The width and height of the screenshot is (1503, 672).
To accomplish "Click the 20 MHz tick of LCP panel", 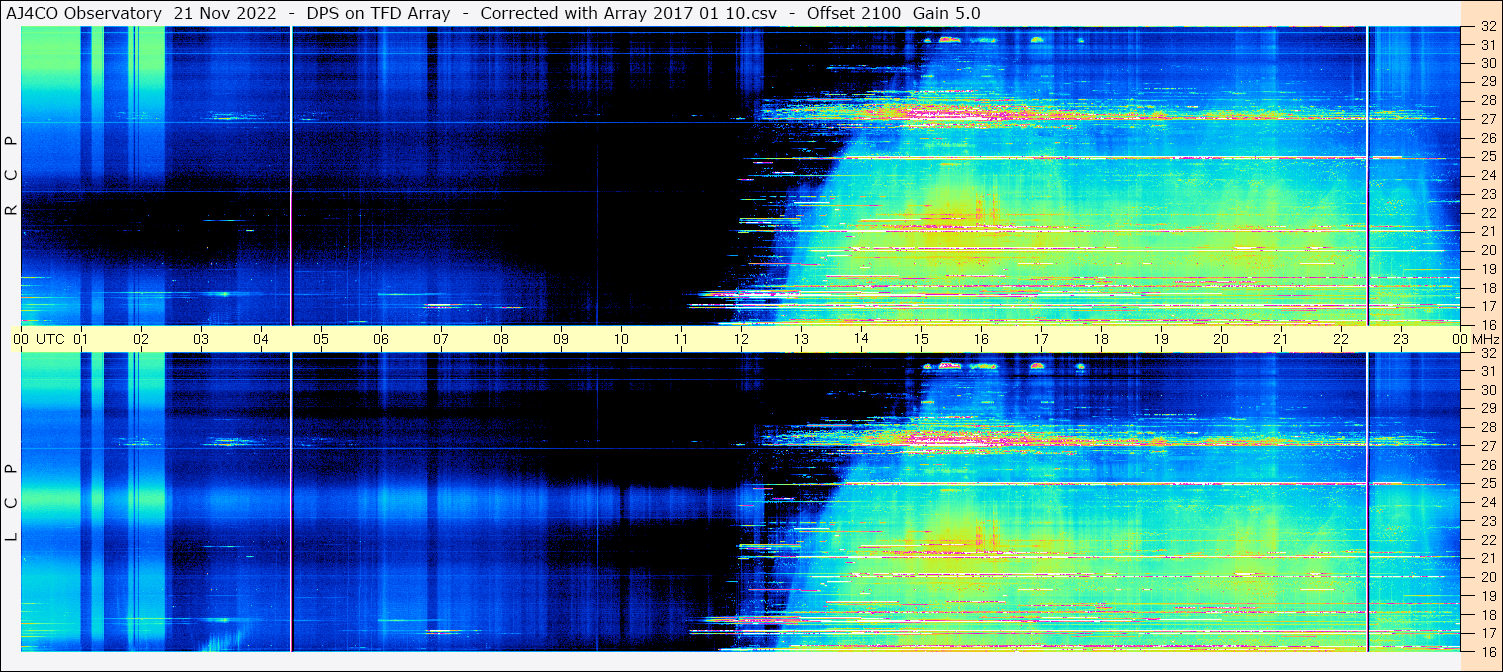I will [1487, 577].
